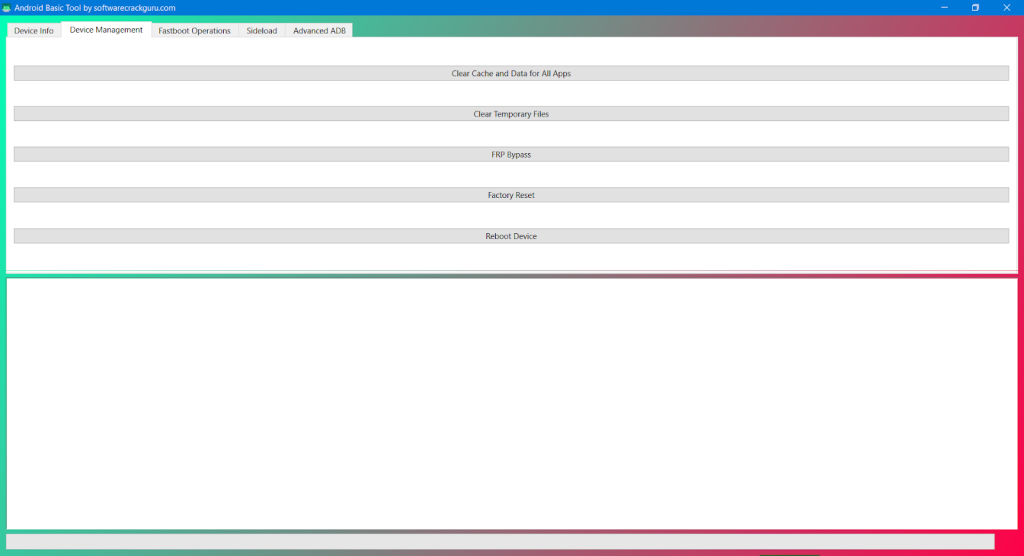
Task: Click the Android app icon in title bar
Action: (7, 8)
